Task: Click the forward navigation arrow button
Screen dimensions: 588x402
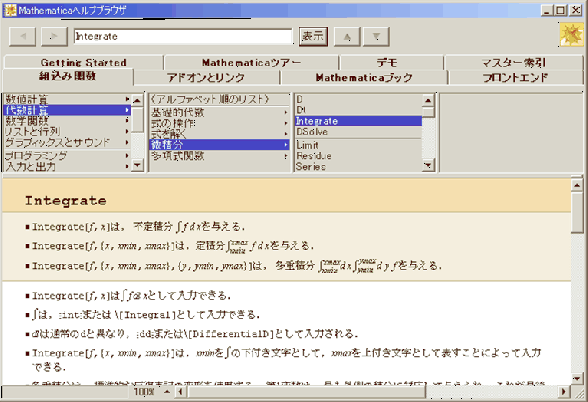Action: (x=54, y=36)
